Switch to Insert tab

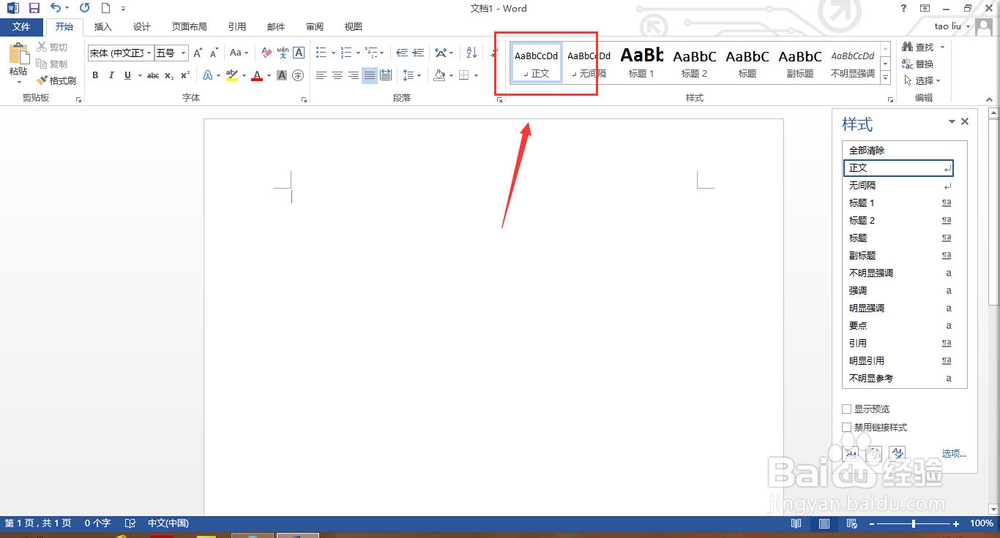point(103,27)
